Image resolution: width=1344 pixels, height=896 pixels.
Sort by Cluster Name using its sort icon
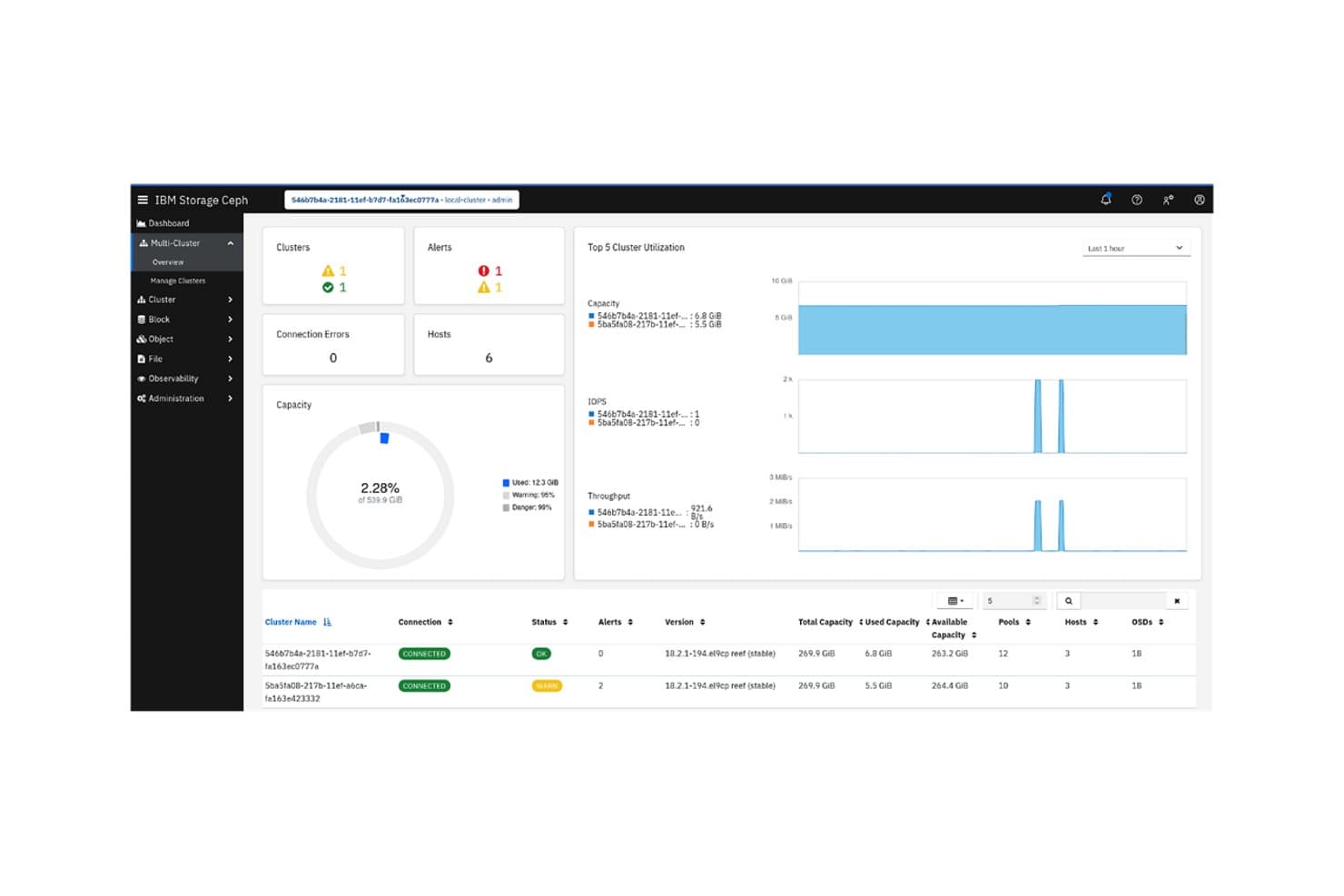(327, 622)
